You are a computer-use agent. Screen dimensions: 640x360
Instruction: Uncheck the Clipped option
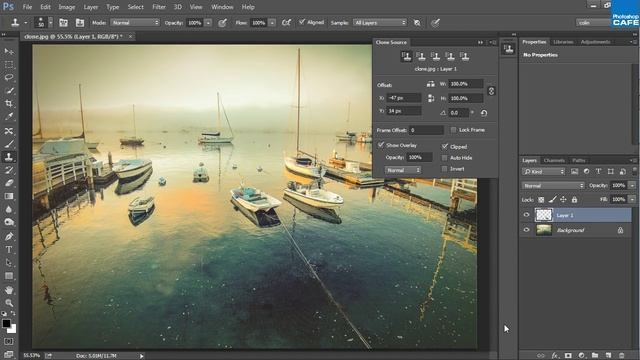(x=444, y=146)
